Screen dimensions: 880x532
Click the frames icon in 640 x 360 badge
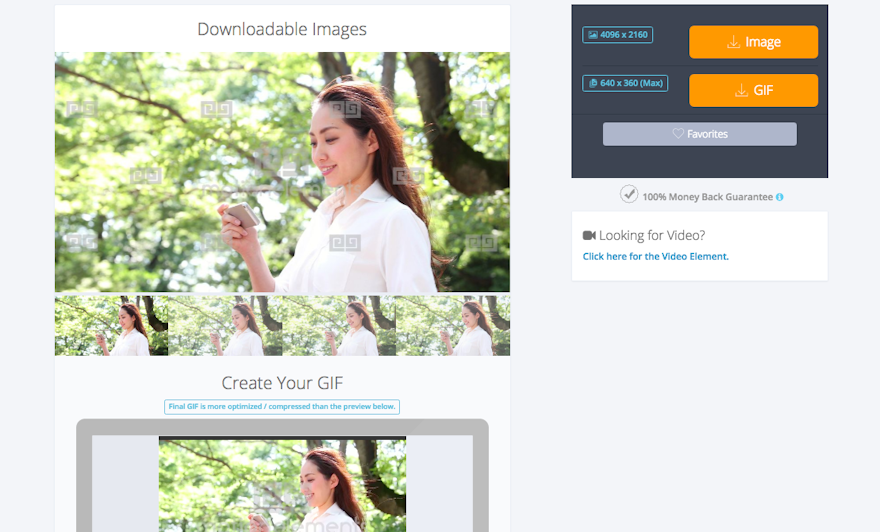[x=593, y=83]
